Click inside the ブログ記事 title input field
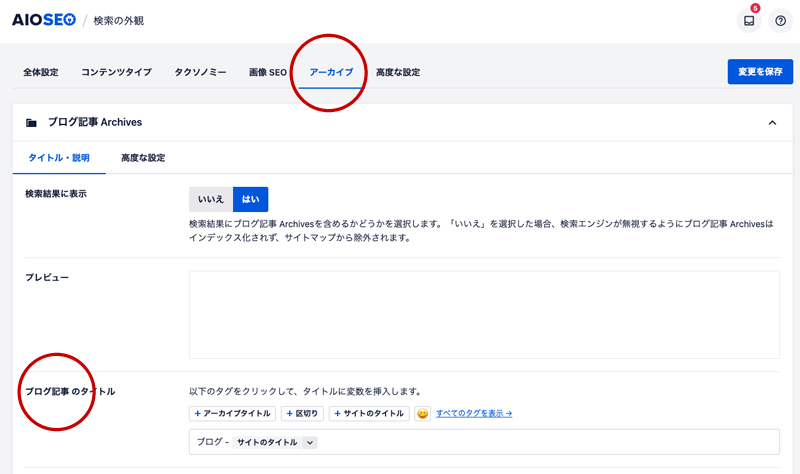 [484, 442]
